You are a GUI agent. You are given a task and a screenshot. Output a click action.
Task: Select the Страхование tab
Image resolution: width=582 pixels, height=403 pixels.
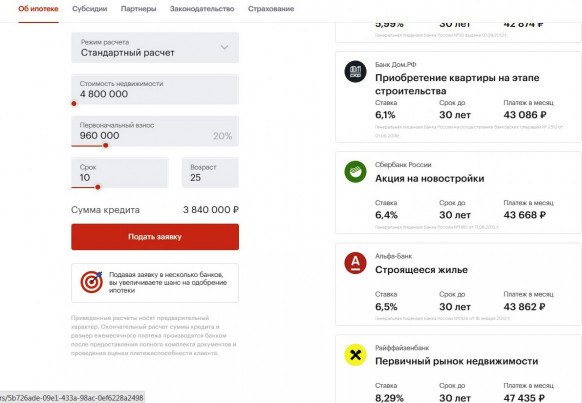(271, 9)
